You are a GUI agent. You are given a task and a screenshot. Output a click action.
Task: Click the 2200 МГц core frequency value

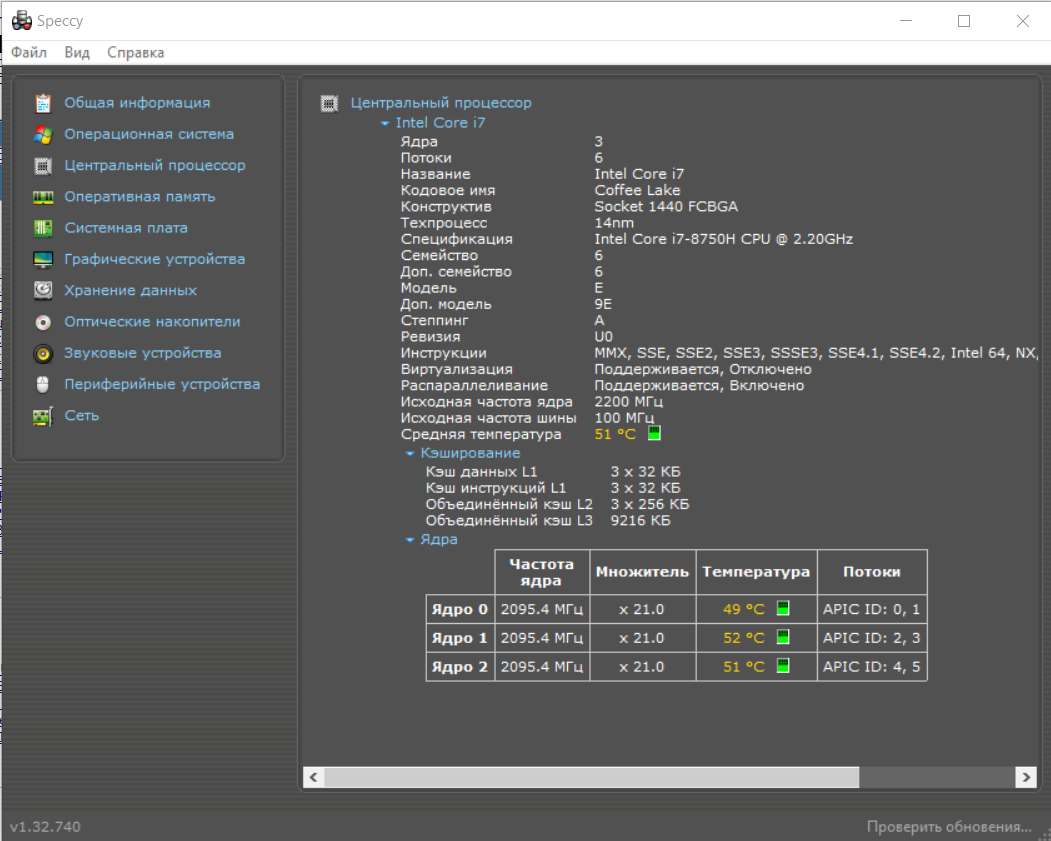[628, 402]
